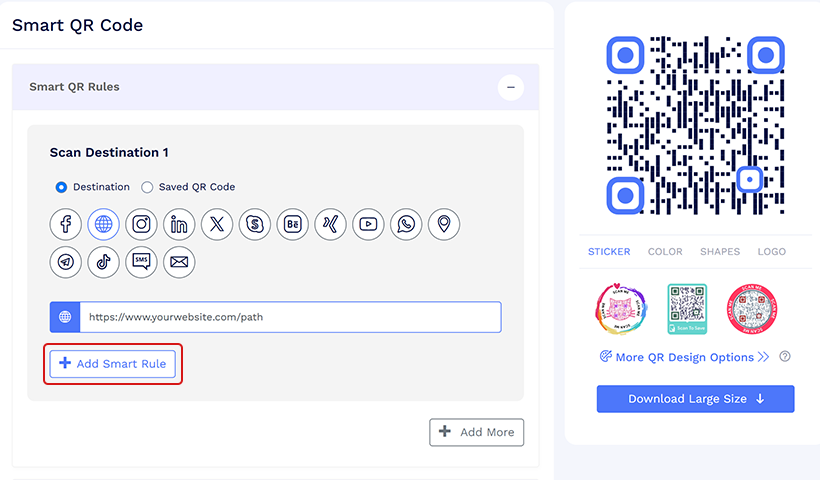
Task: Select the map location pin icon
Action: [444, 224]
